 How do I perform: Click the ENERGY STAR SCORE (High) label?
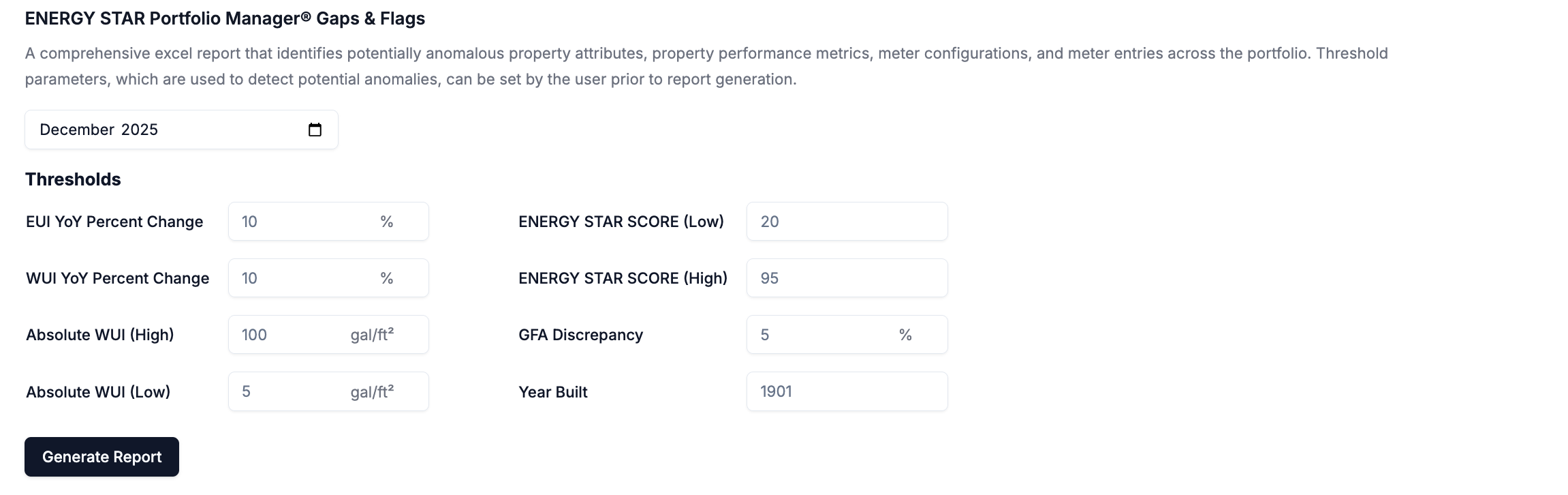point(623,278)
